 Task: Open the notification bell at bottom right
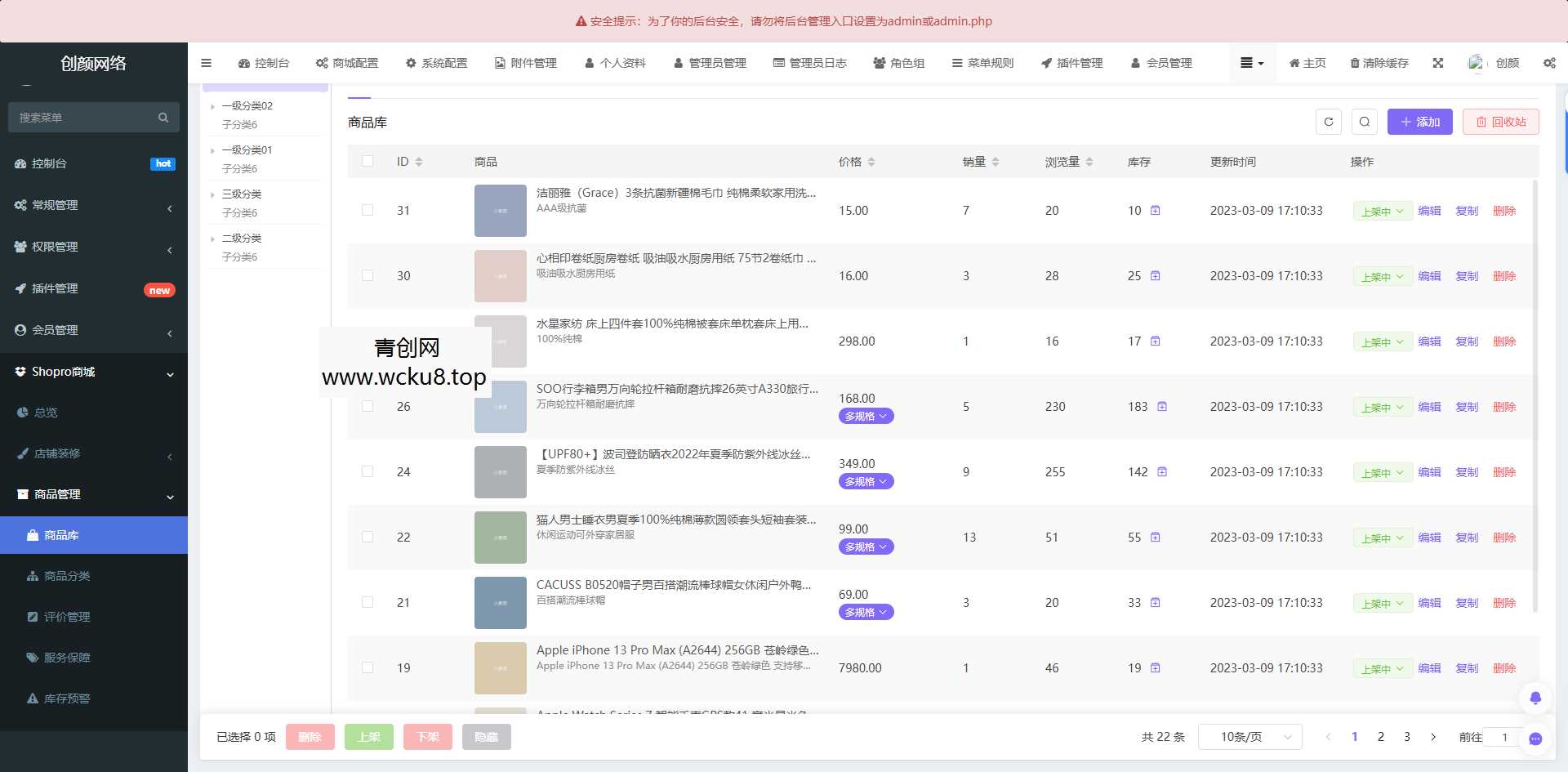coord(1535,698)
